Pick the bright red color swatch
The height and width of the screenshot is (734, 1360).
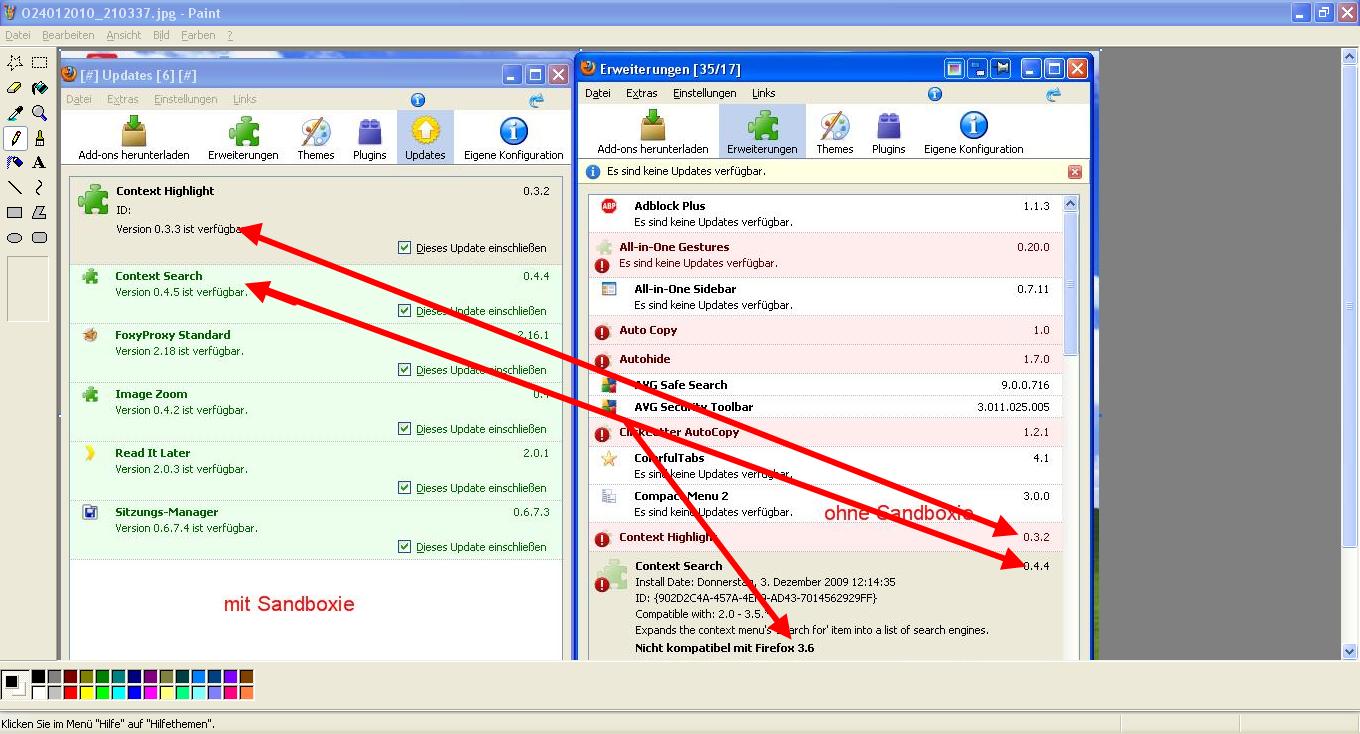[x=71, y=692]
